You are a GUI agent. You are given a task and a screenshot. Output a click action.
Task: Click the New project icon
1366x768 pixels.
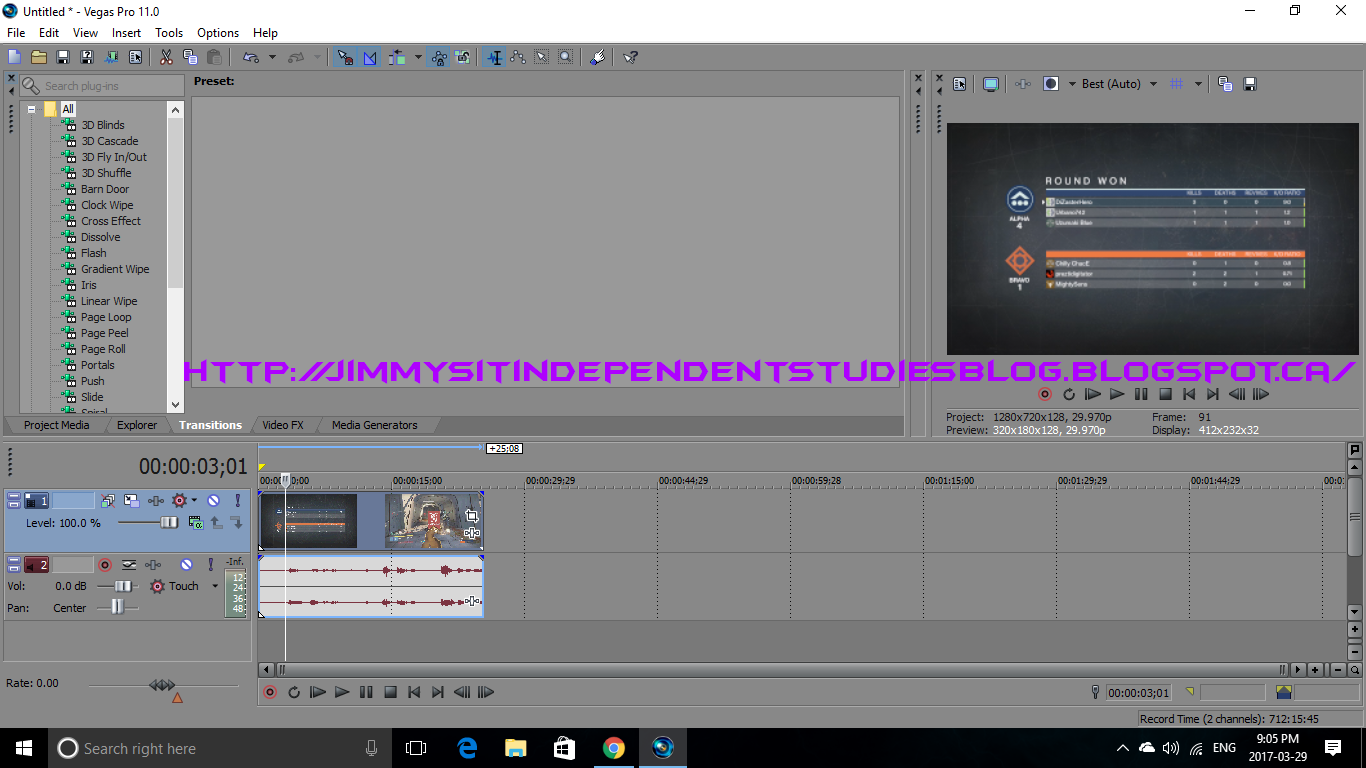pos(14,57)
